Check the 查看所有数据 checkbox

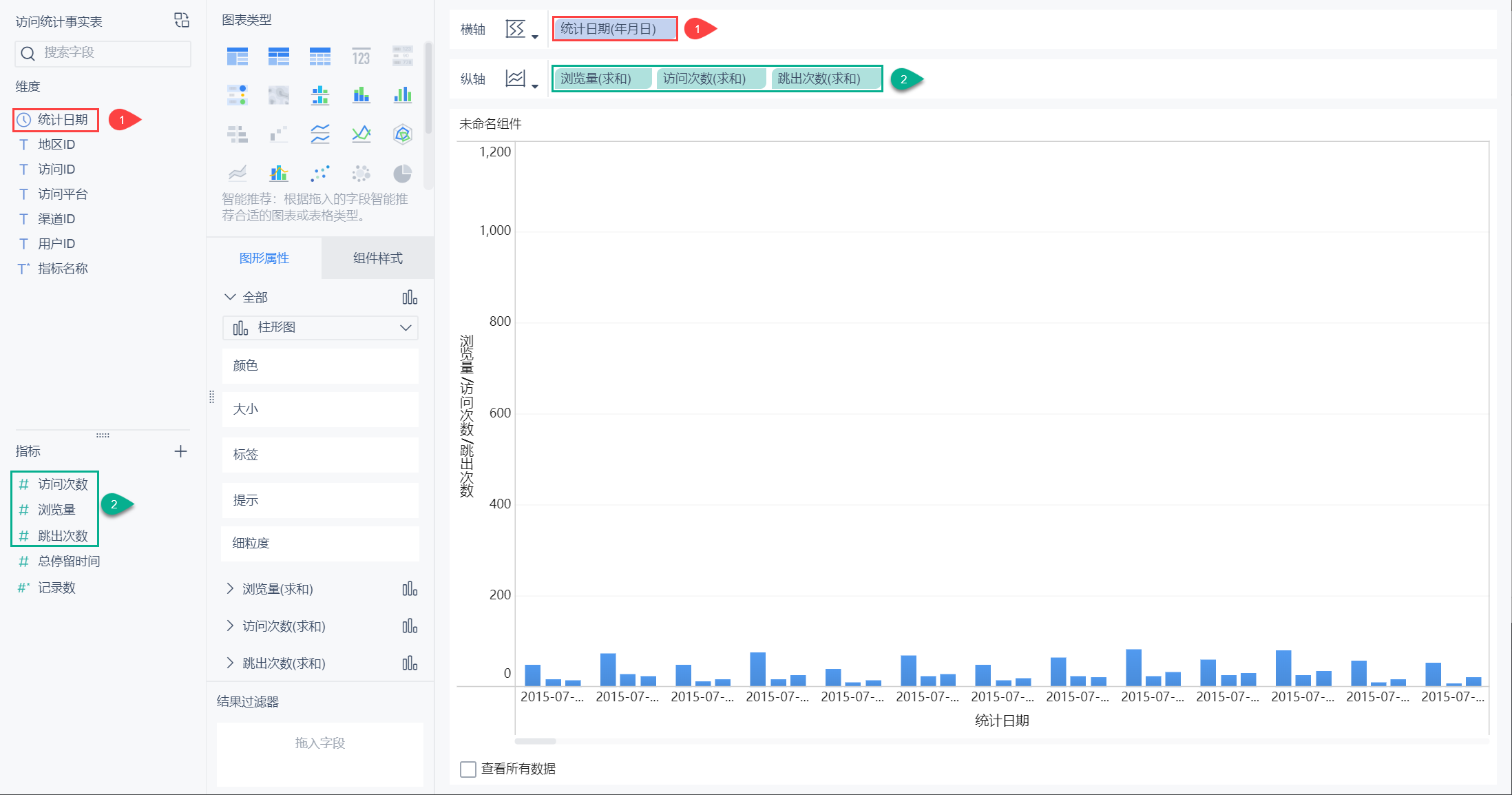coord(468,769)
